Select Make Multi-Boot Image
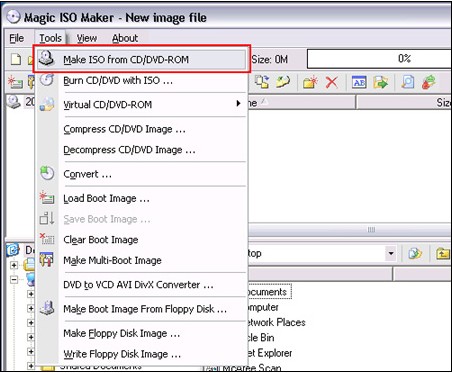Viewport: 452px width, 373px height. click(x=141, y=260)
